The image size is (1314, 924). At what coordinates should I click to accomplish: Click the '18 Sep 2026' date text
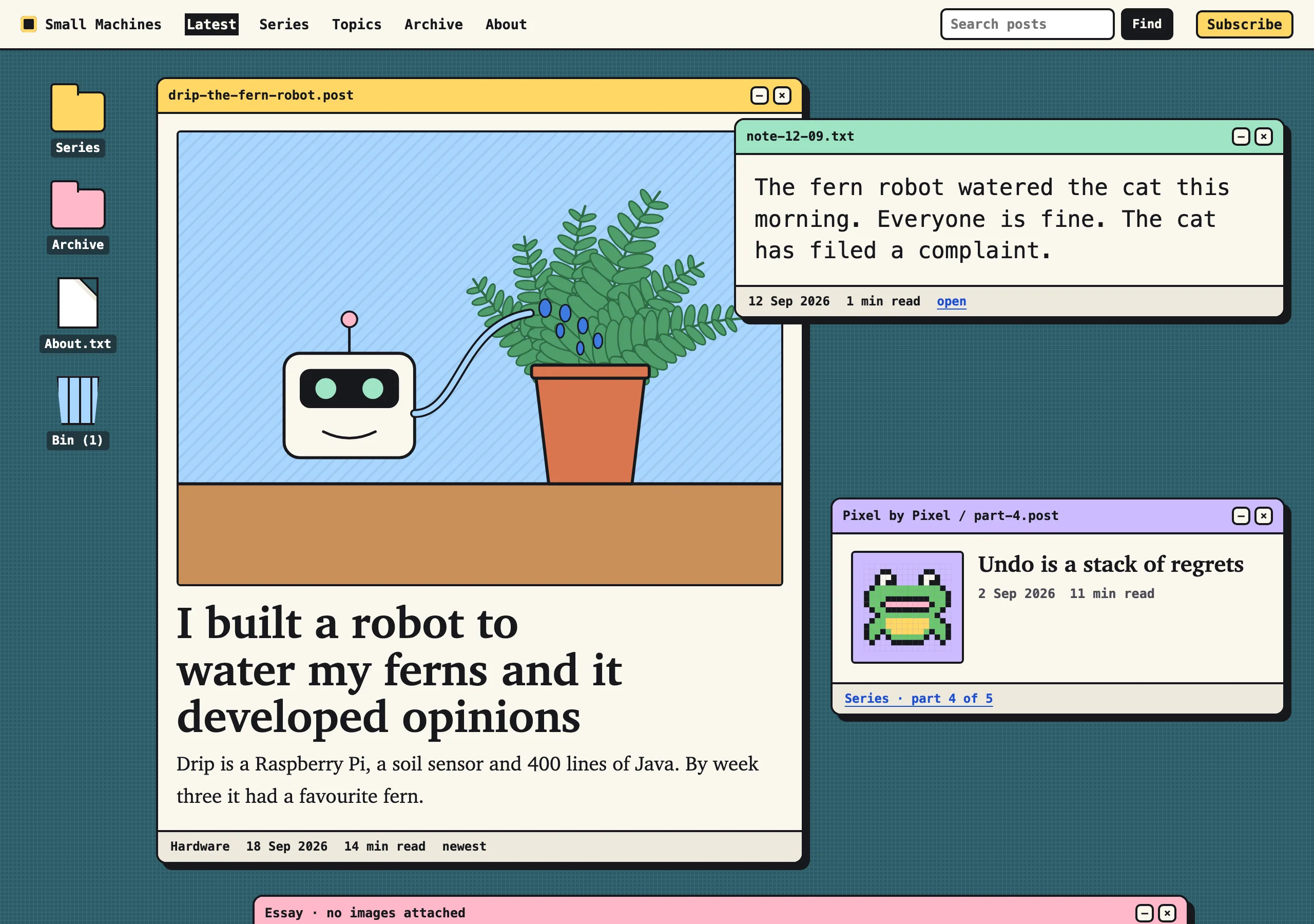click(x=287, y=846)
